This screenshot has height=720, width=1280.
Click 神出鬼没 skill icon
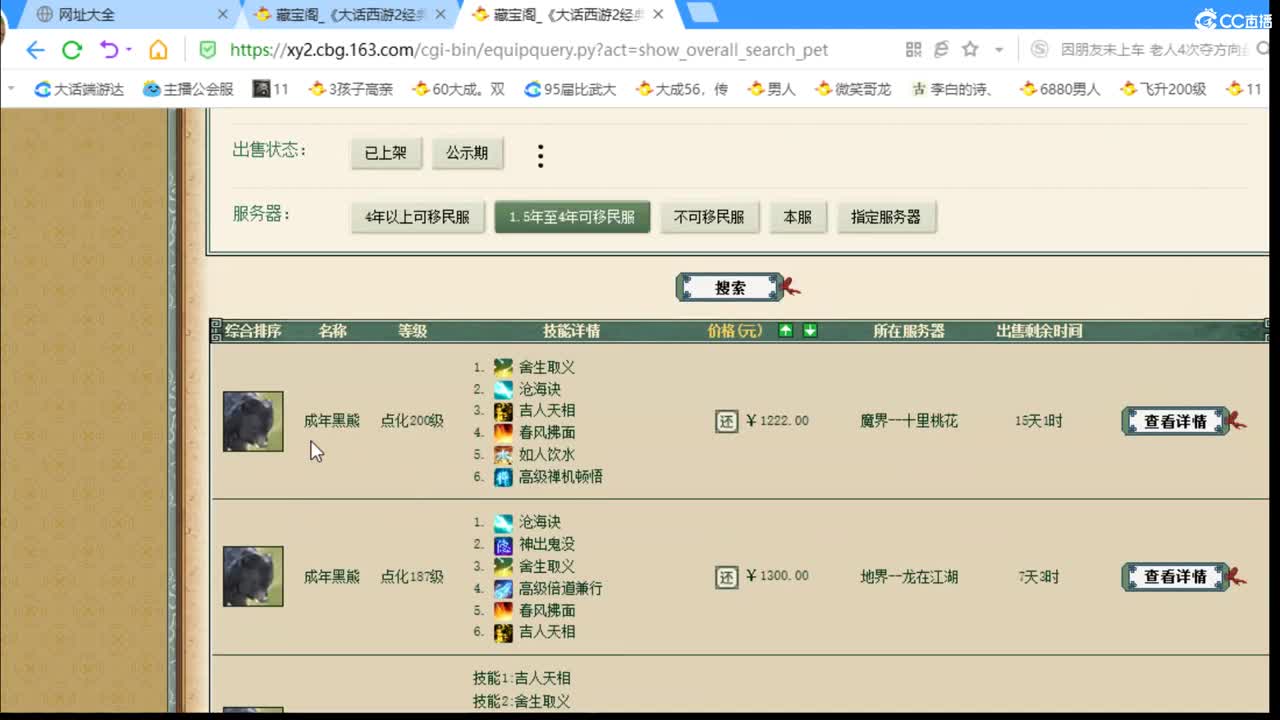coord(503,545)
